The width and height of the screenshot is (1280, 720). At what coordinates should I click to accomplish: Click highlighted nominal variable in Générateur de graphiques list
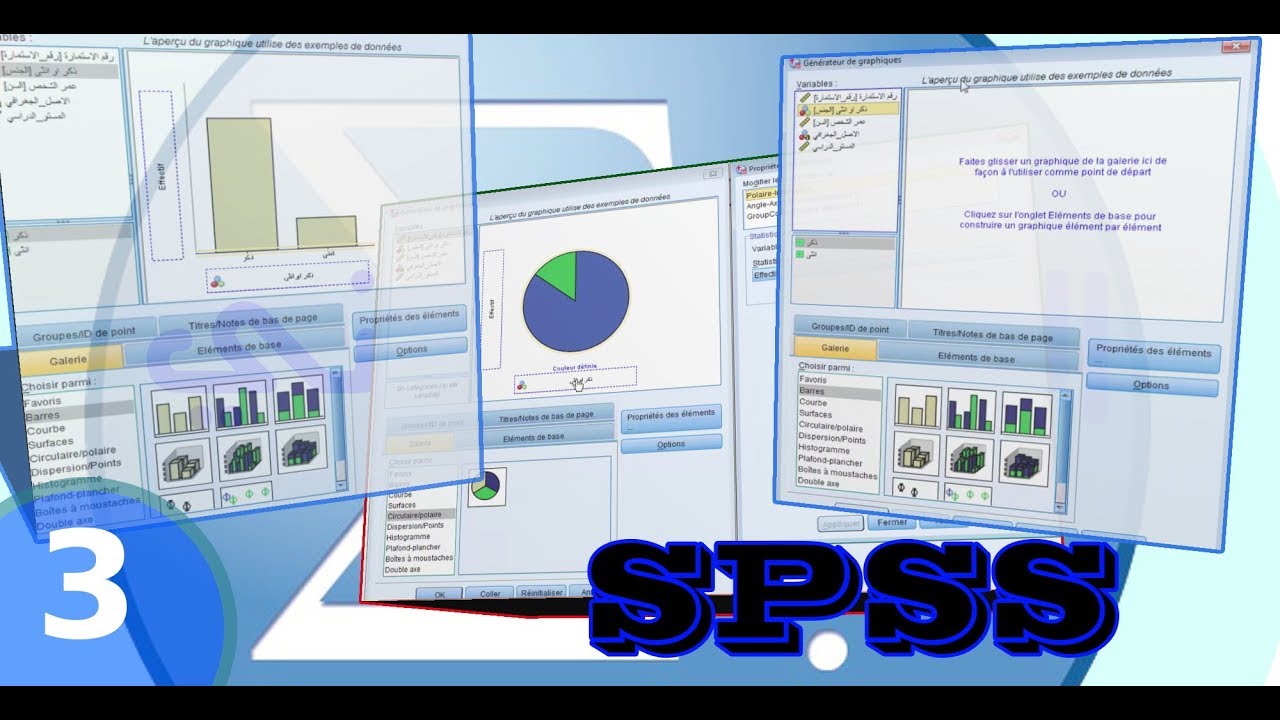tap(847, 108)
